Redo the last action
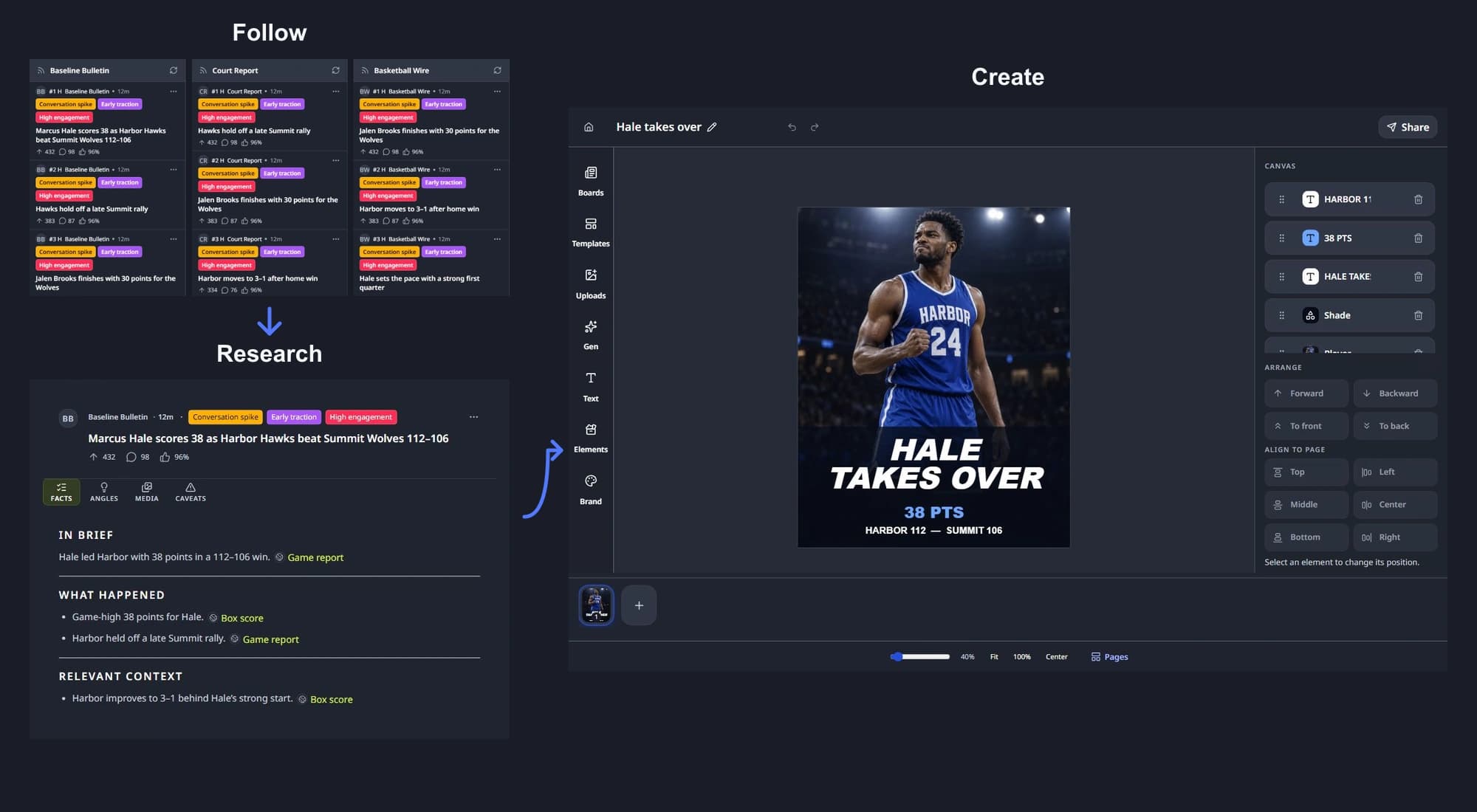The image size is (1477, 812). (x=815, y=127)
